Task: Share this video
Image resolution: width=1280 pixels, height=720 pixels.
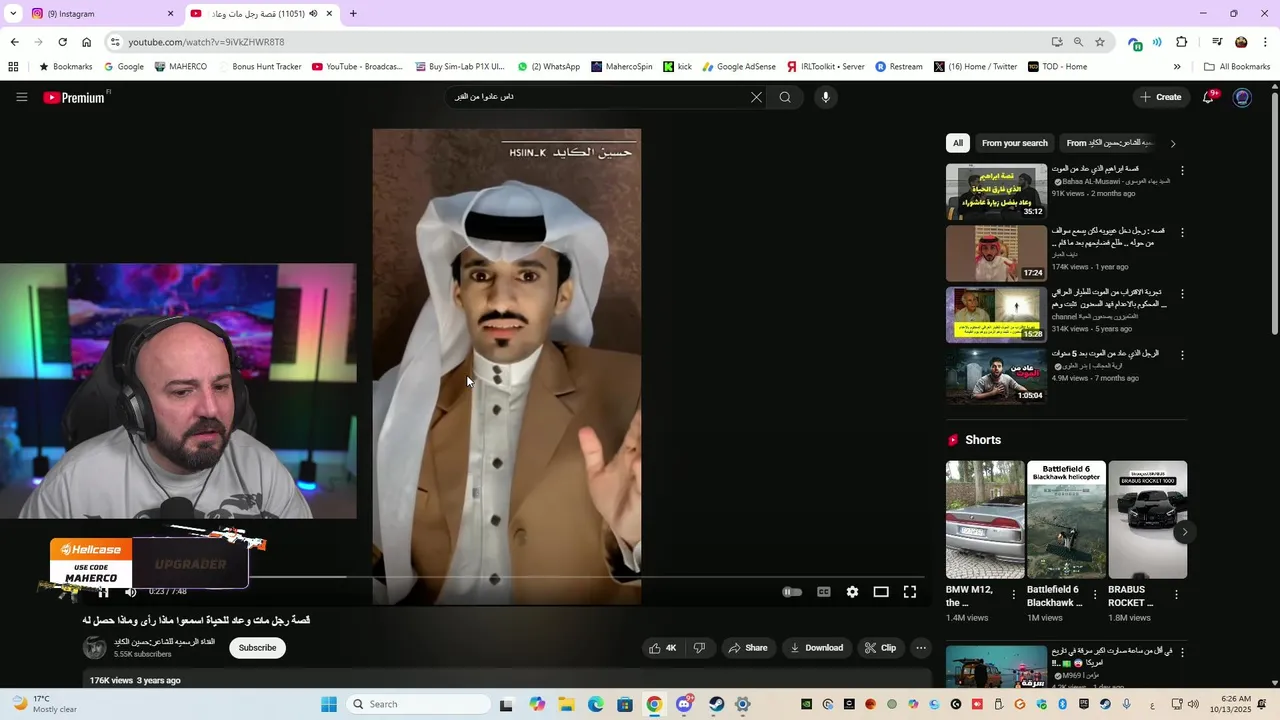Action: pyautogui.click(x=748, y=648)
